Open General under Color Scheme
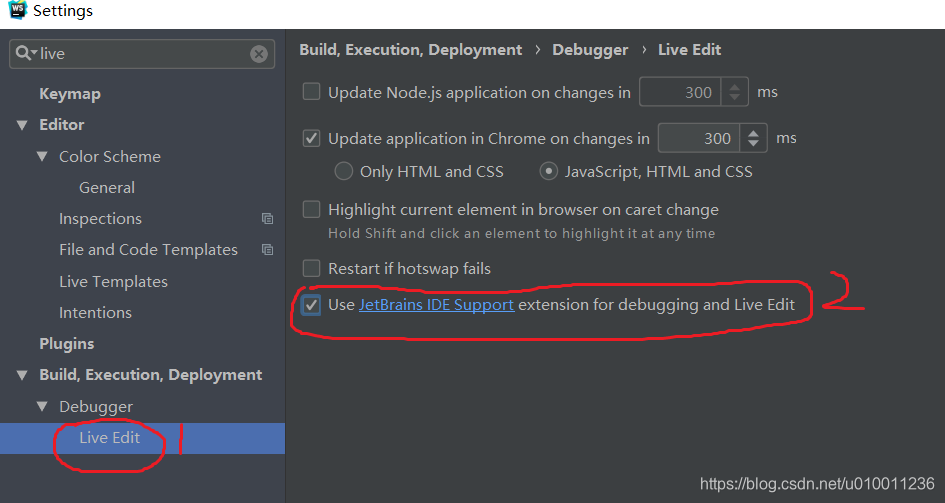Screen dimensions: 945x503 pyautogui.click(x=107, y=188)
